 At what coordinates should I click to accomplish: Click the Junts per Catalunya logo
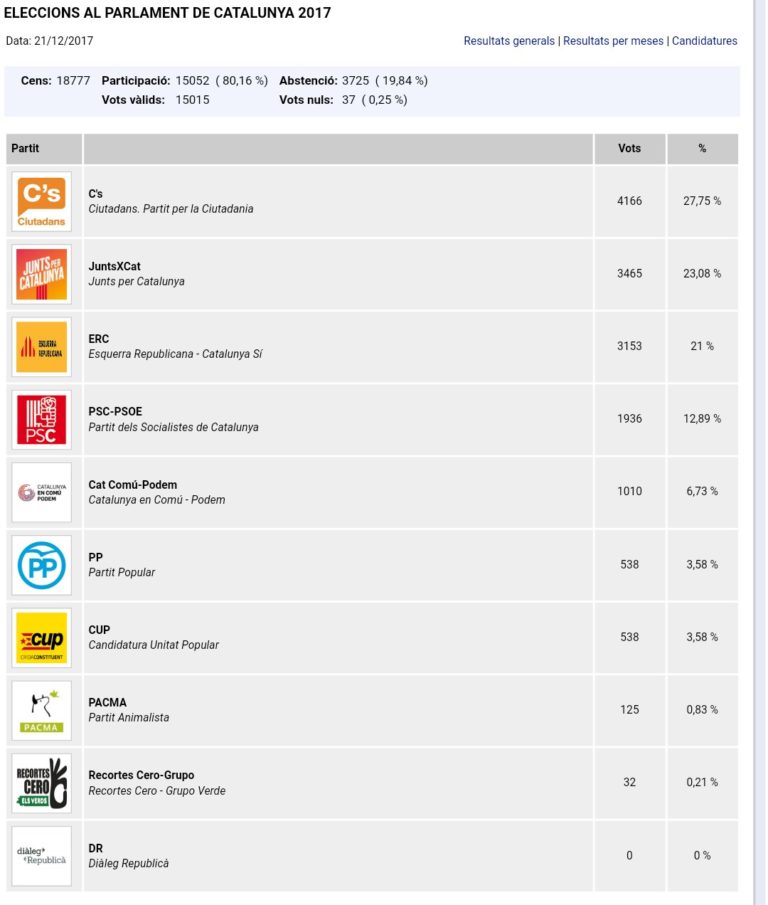click(x=42, y=274)
